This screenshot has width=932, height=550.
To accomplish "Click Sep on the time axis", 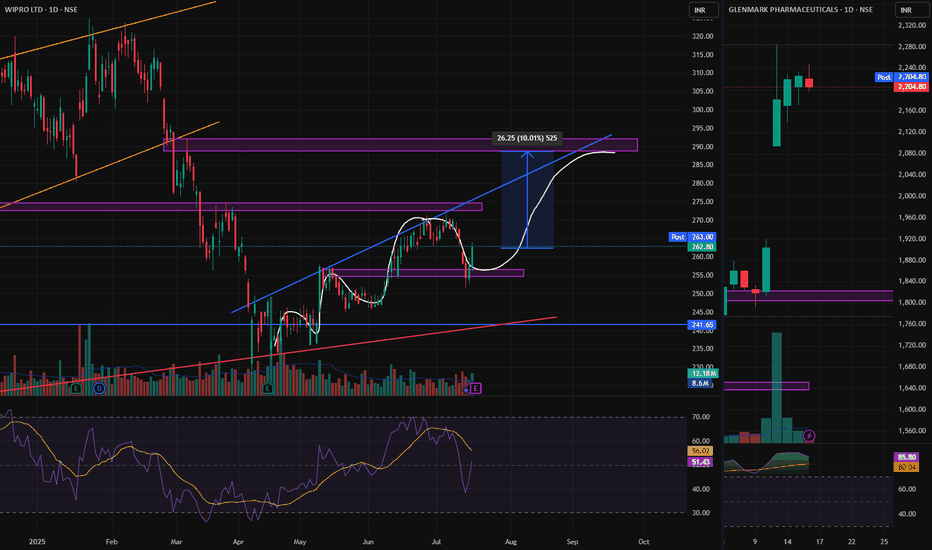I will (x=572, y=542).
